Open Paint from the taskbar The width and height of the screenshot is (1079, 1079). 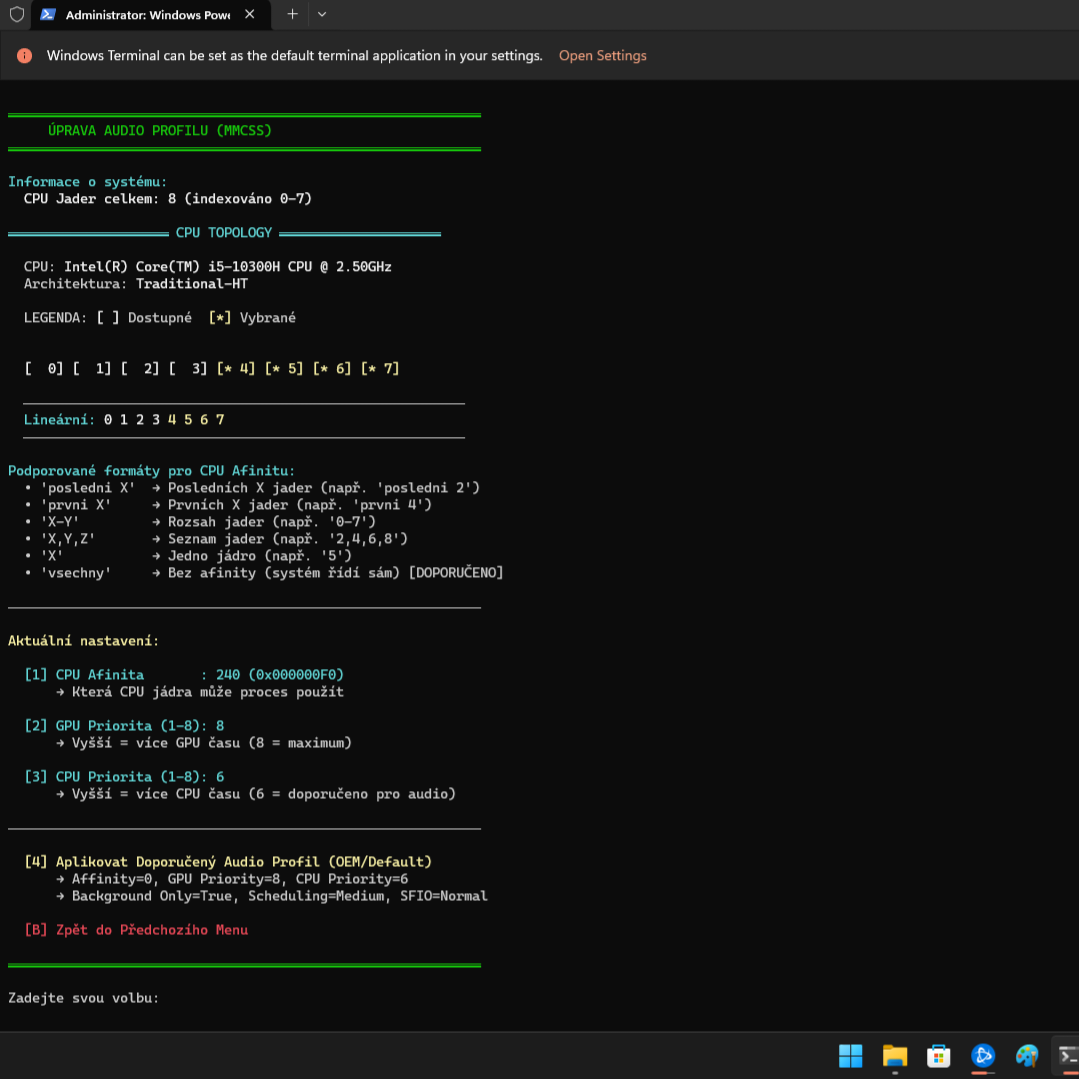[x=1027, y=1055]
